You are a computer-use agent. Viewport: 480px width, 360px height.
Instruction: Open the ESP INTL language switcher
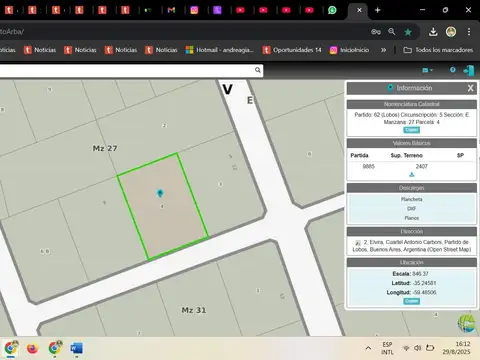click(x=387, y=348)
